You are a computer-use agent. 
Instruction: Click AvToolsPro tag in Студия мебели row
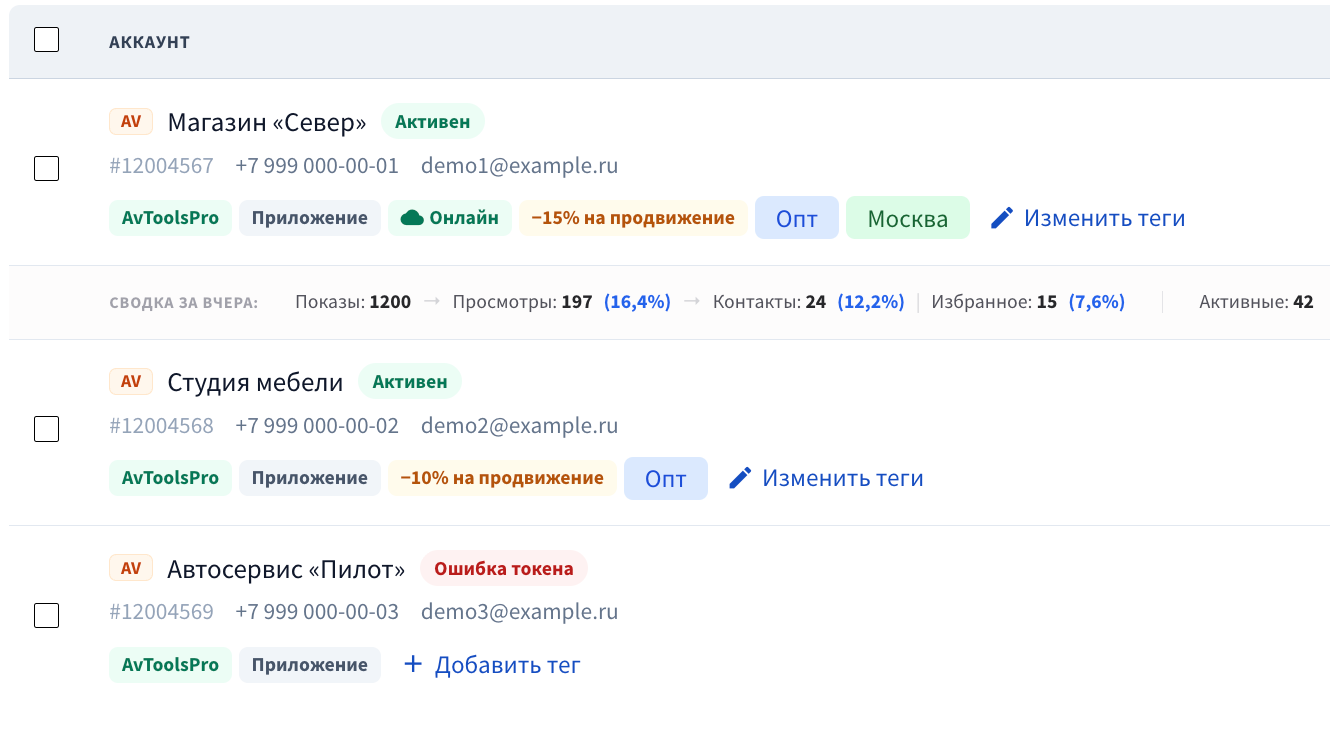tap(170, 478)
